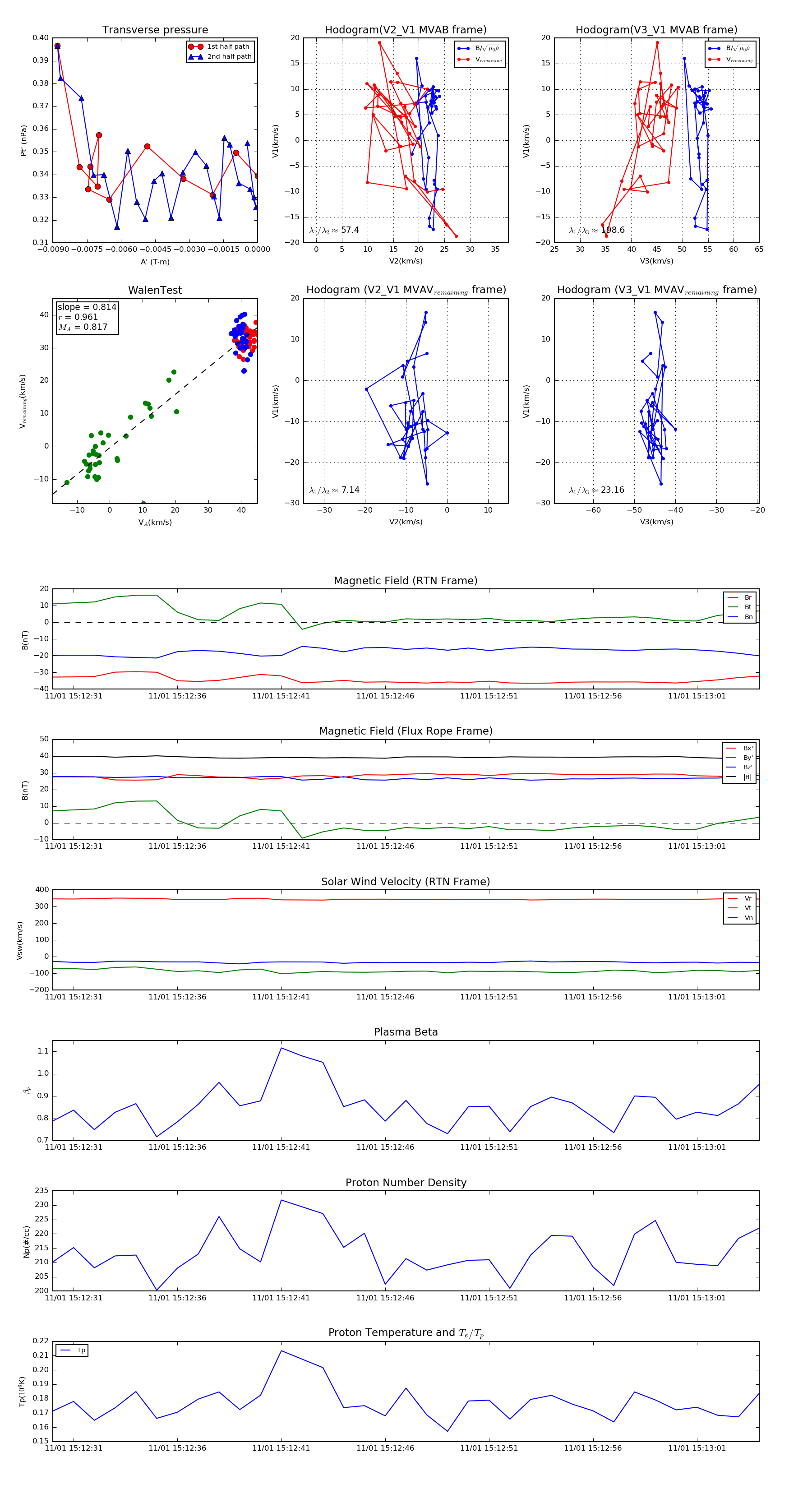Select the "Bx'" legend entry
This screenshot has width=812, height=1489.
(x=740, y=748)
